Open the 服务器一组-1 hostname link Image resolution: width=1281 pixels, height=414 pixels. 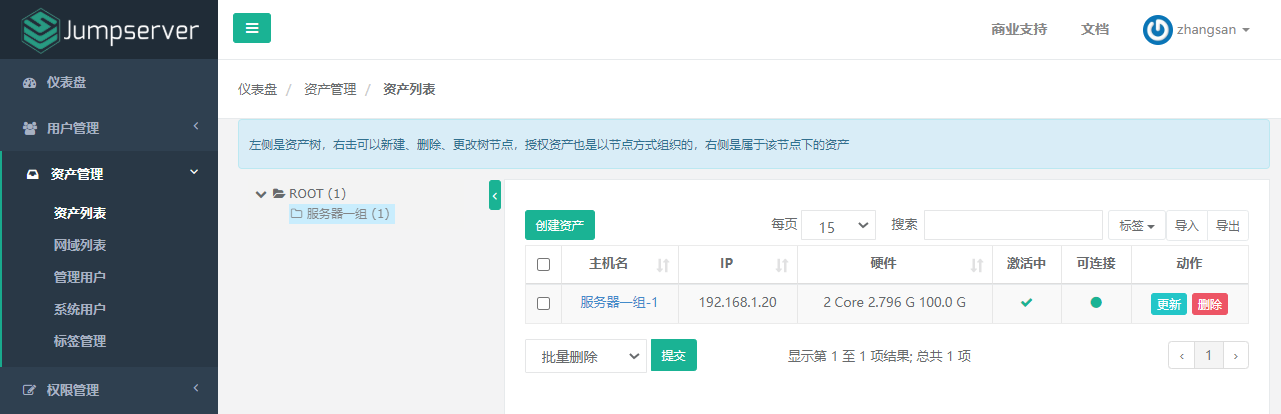point(619,303)
